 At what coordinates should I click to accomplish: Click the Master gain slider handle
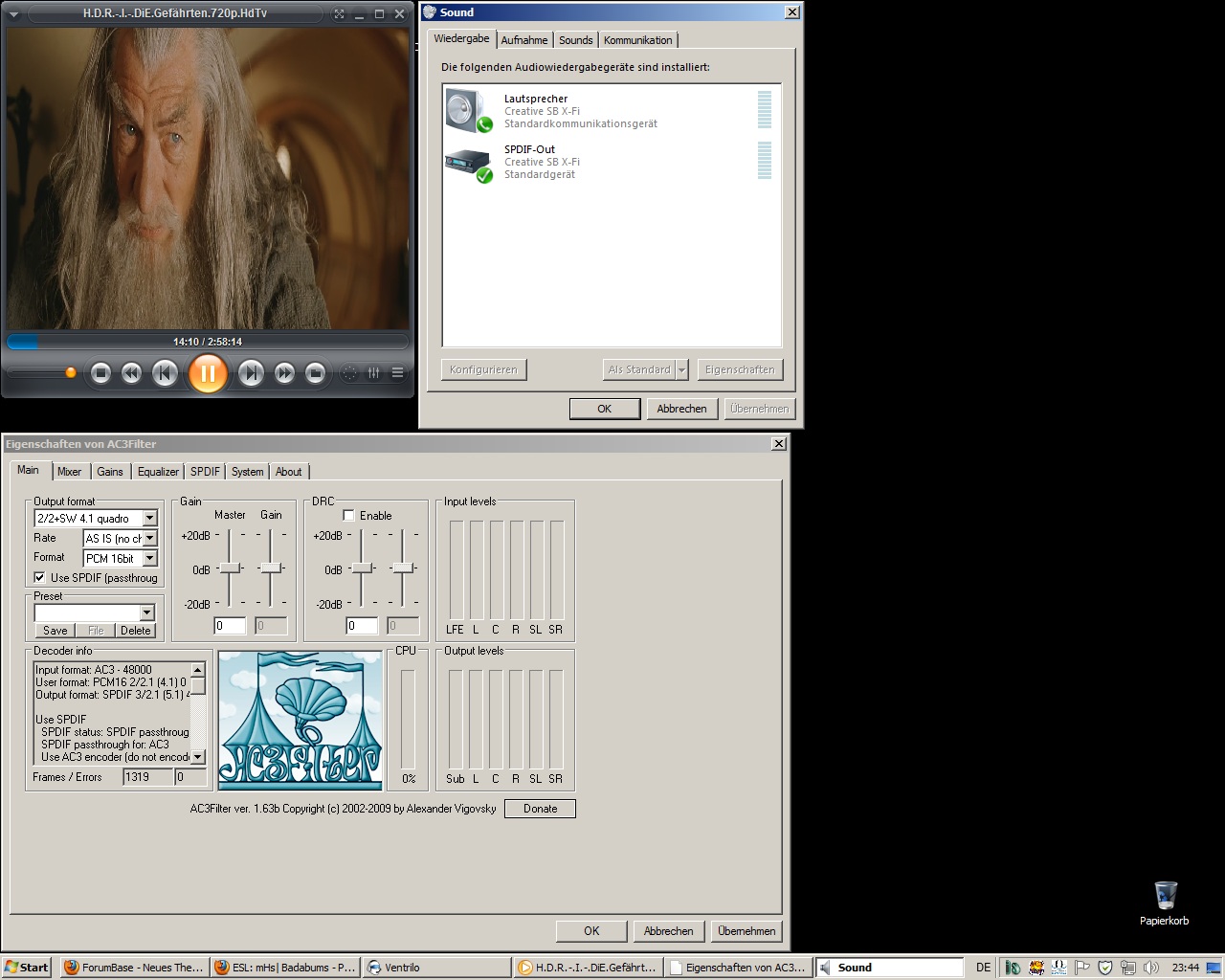pyautogui.click(x=230, y=568)
